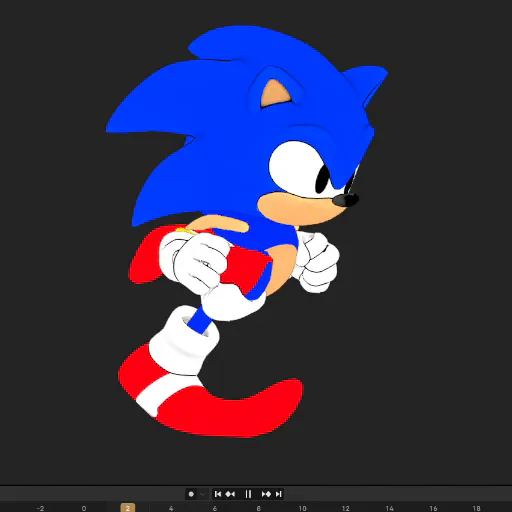Jump to the next keyframe

pyautogui.click(x=266, y=494)
